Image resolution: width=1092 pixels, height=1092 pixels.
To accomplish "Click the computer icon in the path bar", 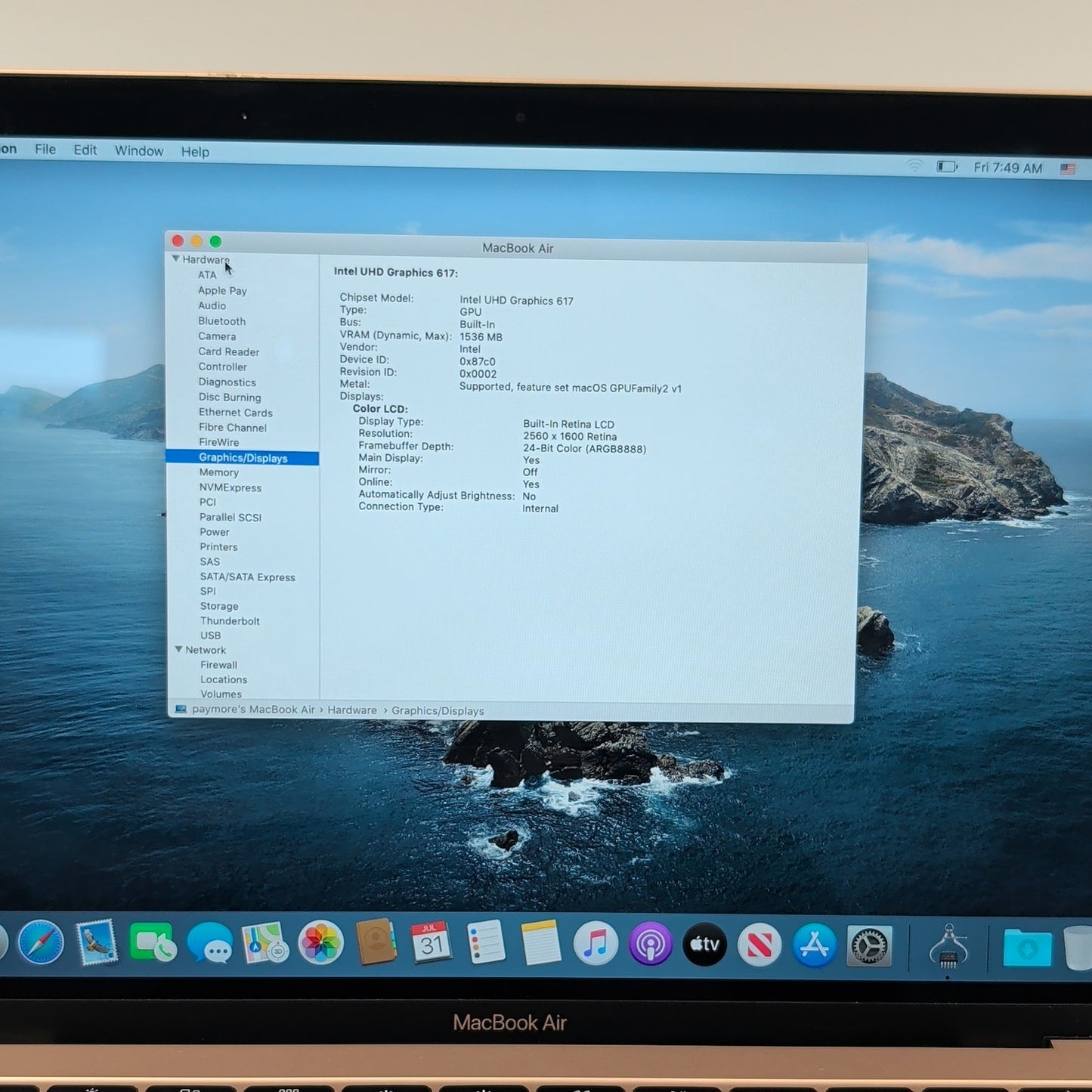I will tap(181, 709).
